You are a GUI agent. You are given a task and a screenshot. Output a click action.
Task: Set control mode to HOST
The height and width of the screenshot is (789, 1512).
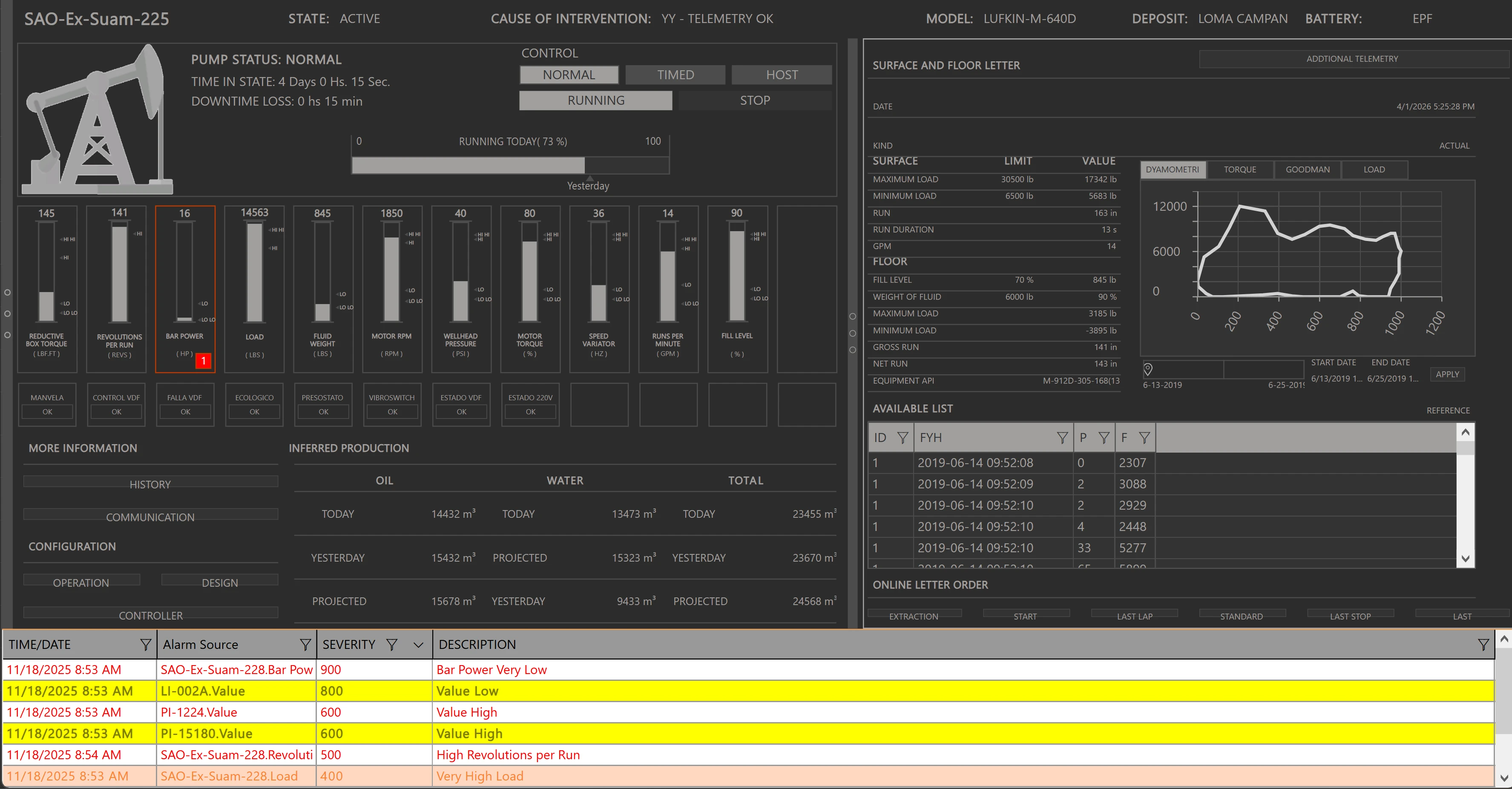click(781, 75)
